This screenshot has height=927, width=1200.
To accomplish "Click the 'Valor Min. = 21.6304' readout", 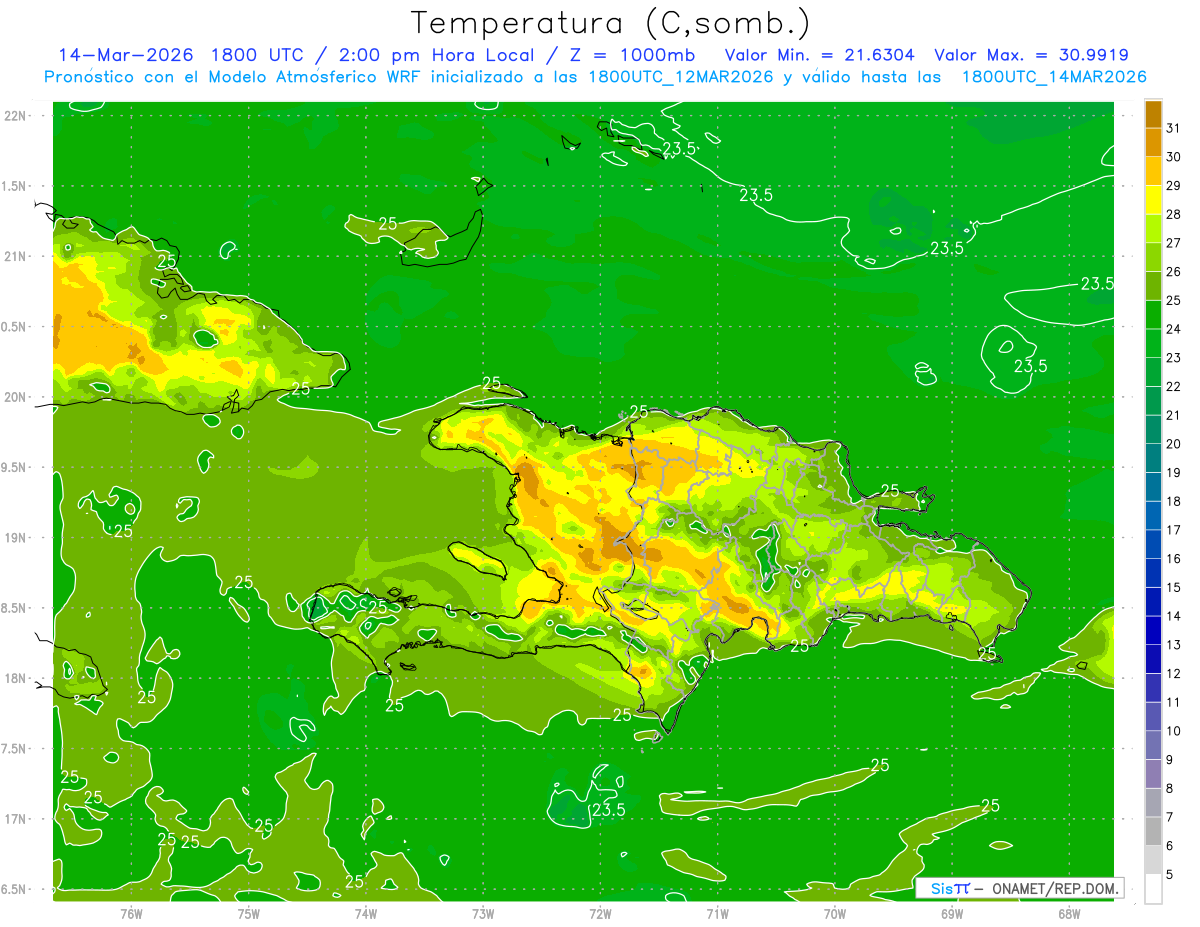I will pyautogui.click(x=820, y=55).
